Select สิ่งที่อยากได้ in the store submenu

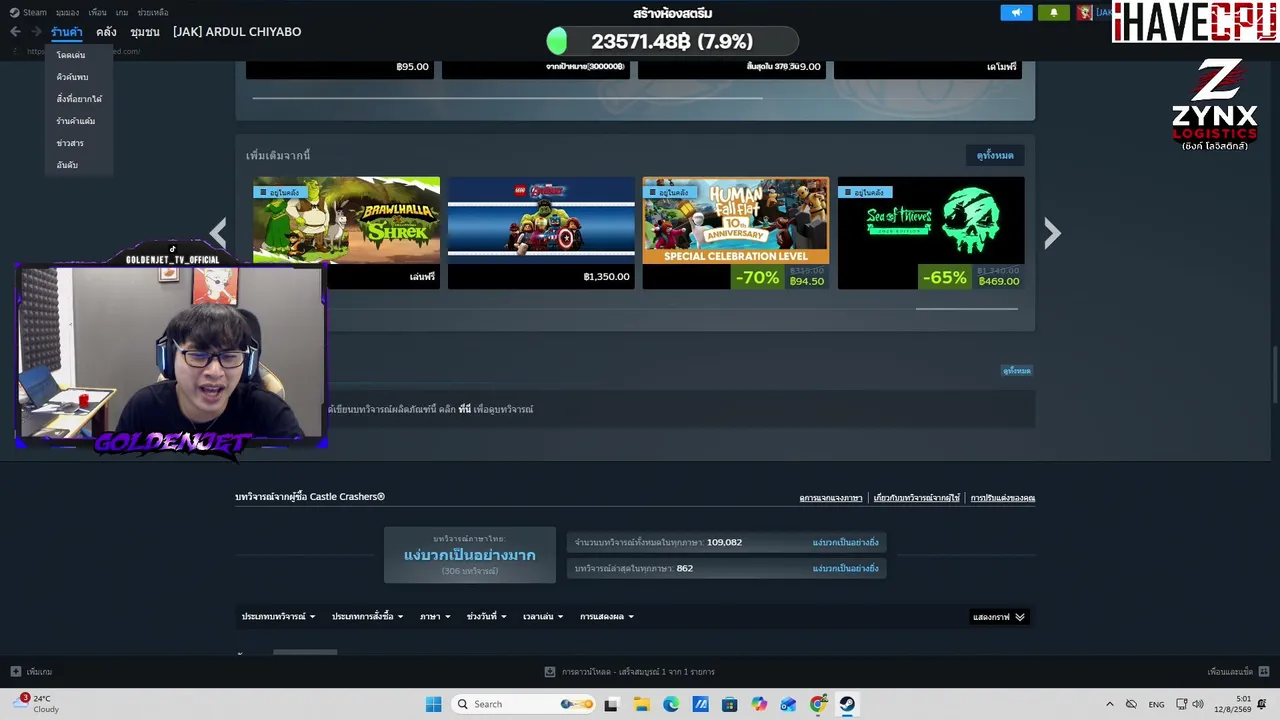point(79,99)
